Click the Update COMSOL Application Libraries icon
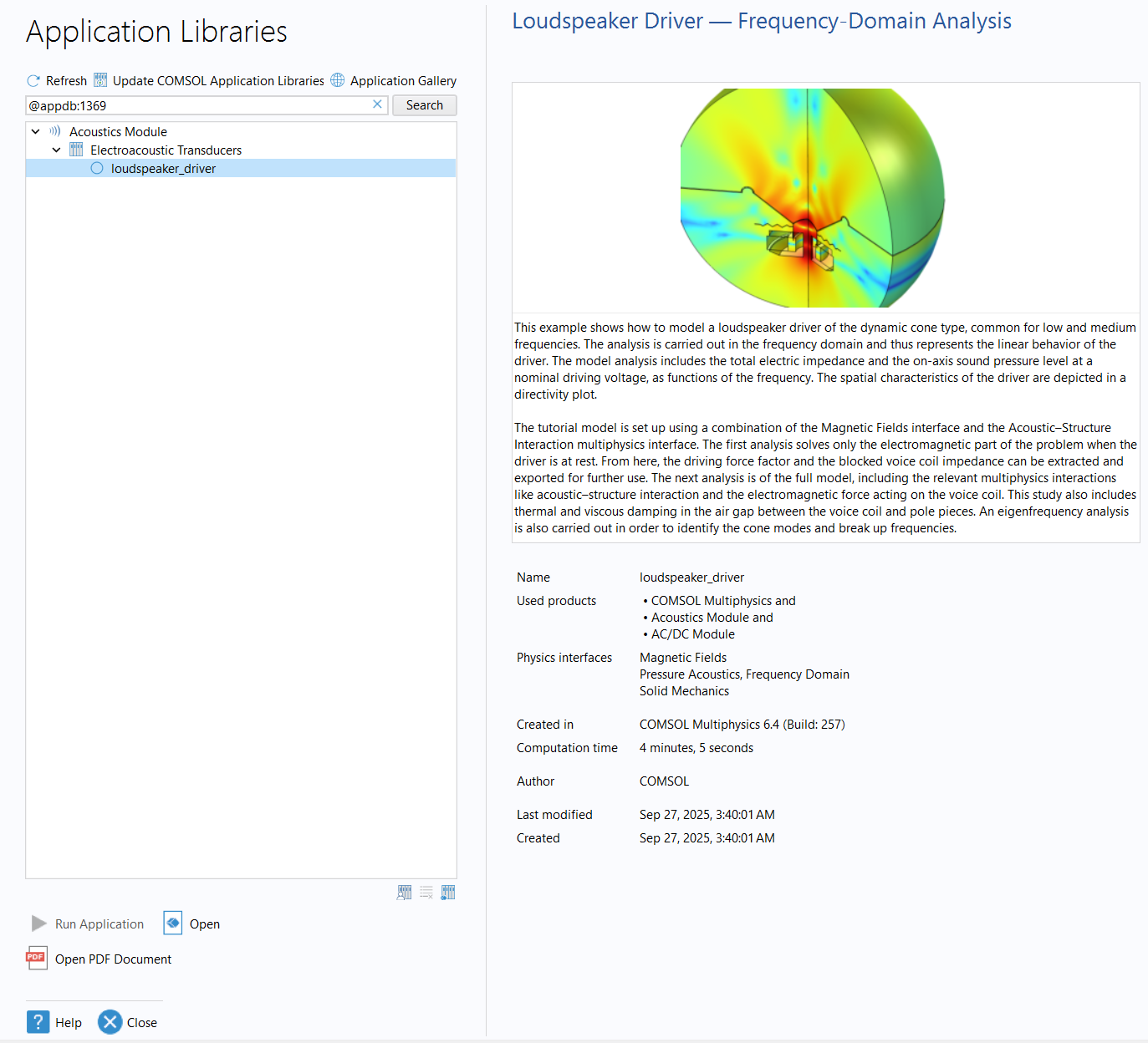 [100, 80]
